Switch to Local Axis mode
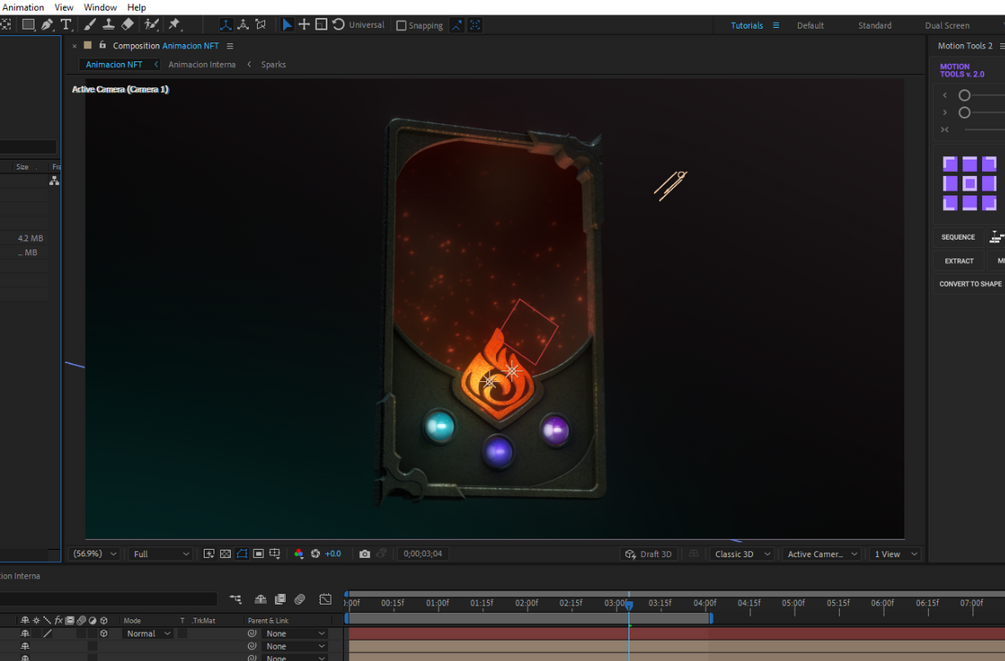Viewport: 1005px width, 661px height. tap(226, 25)
